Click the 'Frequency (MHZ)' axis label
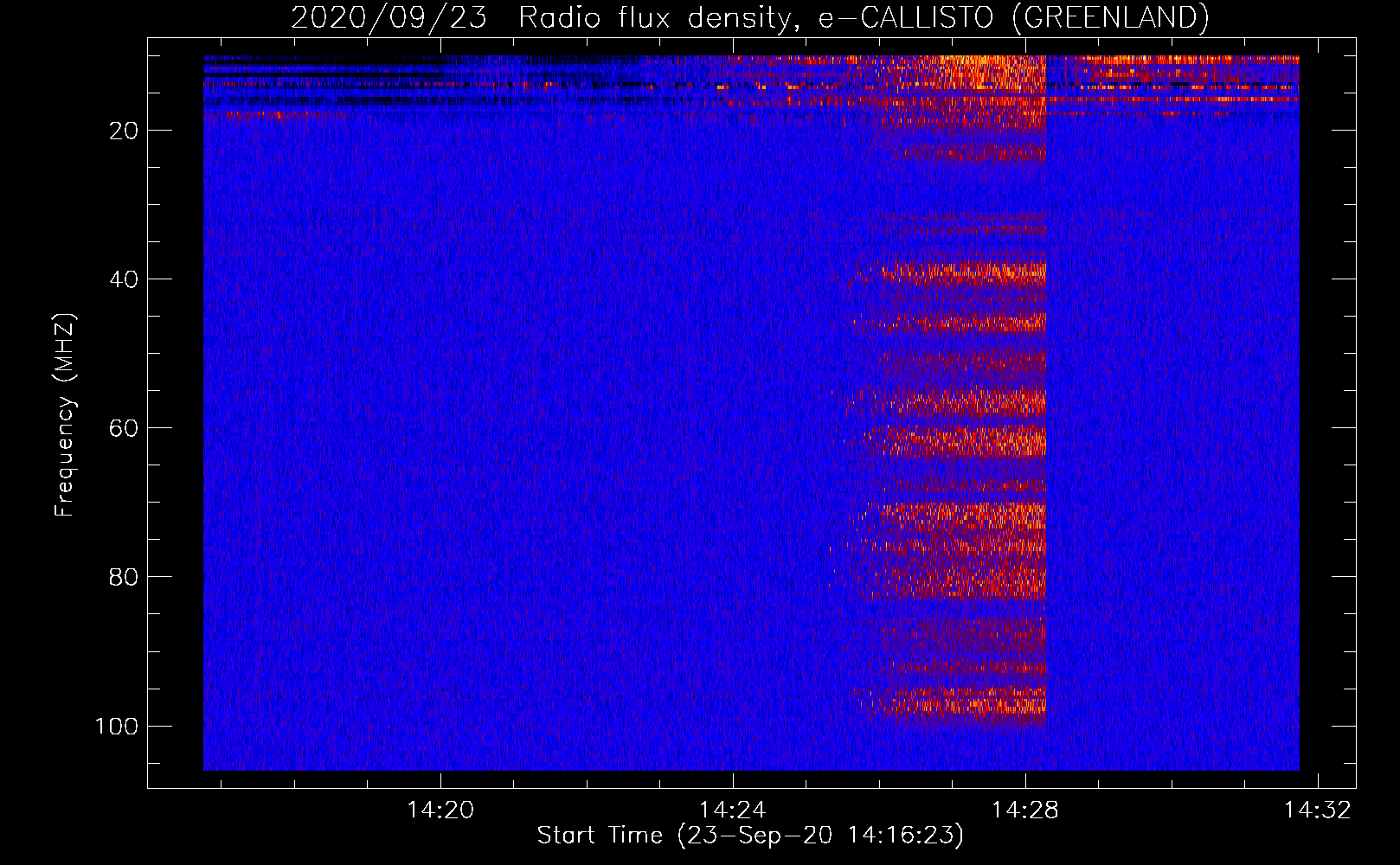Image resolution: width=1400 pixels, height=865 pixels. (x=65, y=415)
